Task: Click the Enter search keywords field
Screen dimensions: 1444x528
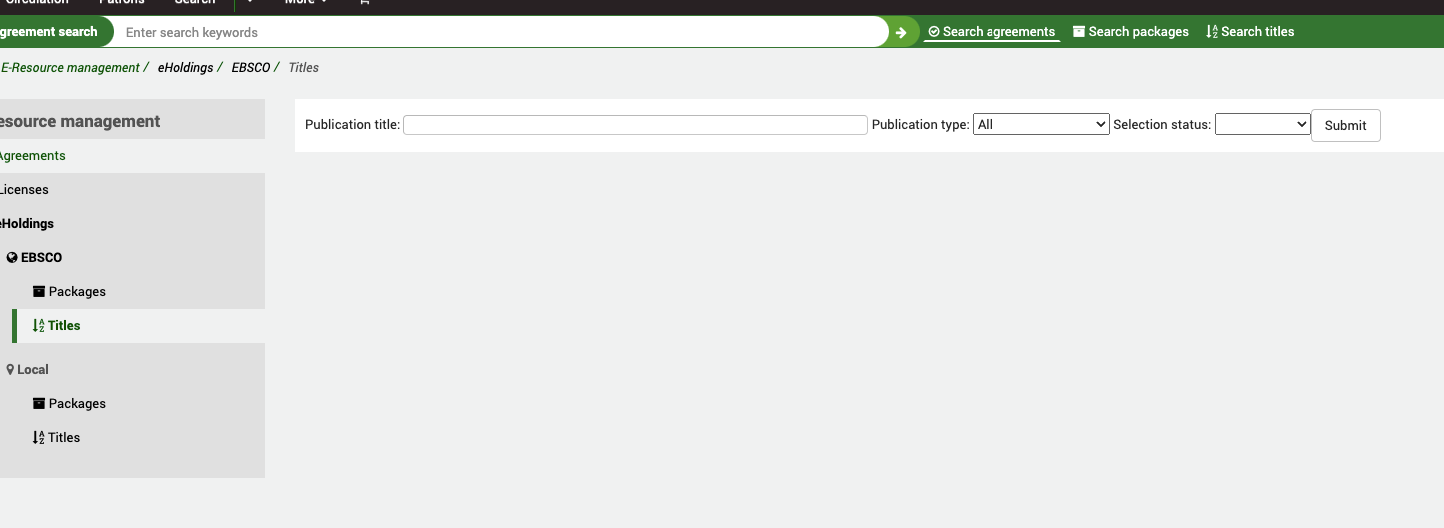Action: click(500, 32)
